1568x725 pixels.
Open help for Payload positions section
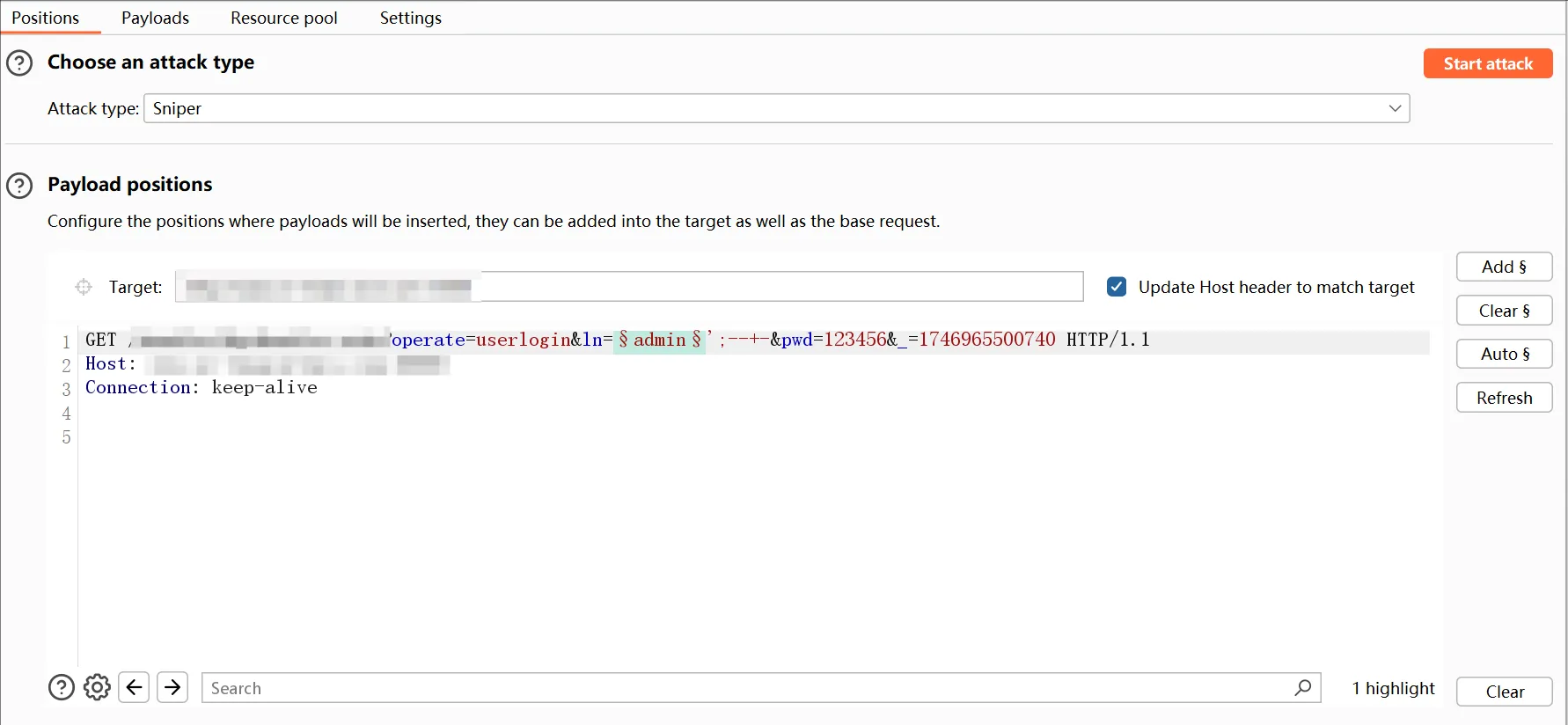click(x=19, y=186)
